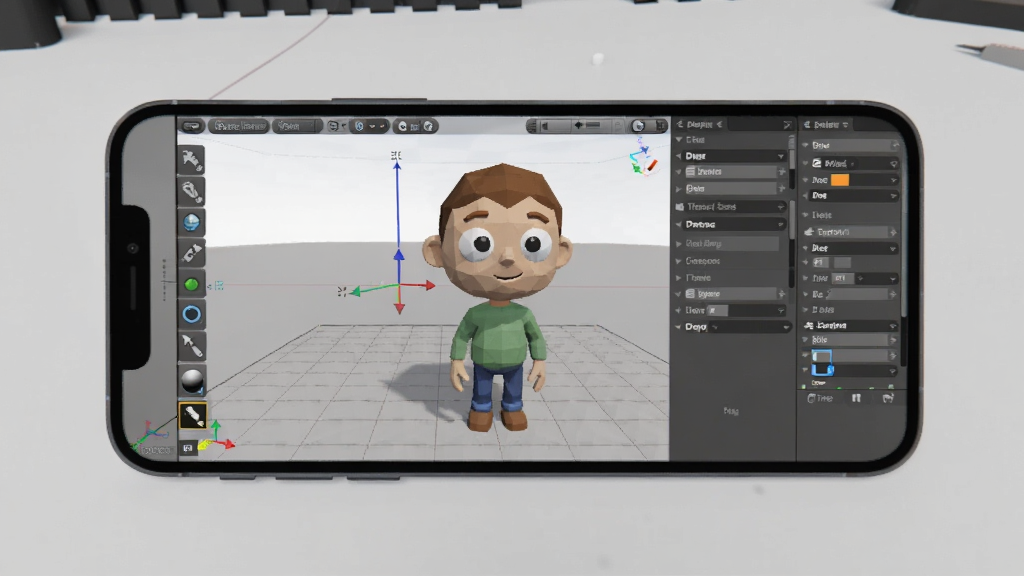This screenshot has width=1024, height=576.
Task: Select the second tool in the left toolbar
Action: point(191,191)
